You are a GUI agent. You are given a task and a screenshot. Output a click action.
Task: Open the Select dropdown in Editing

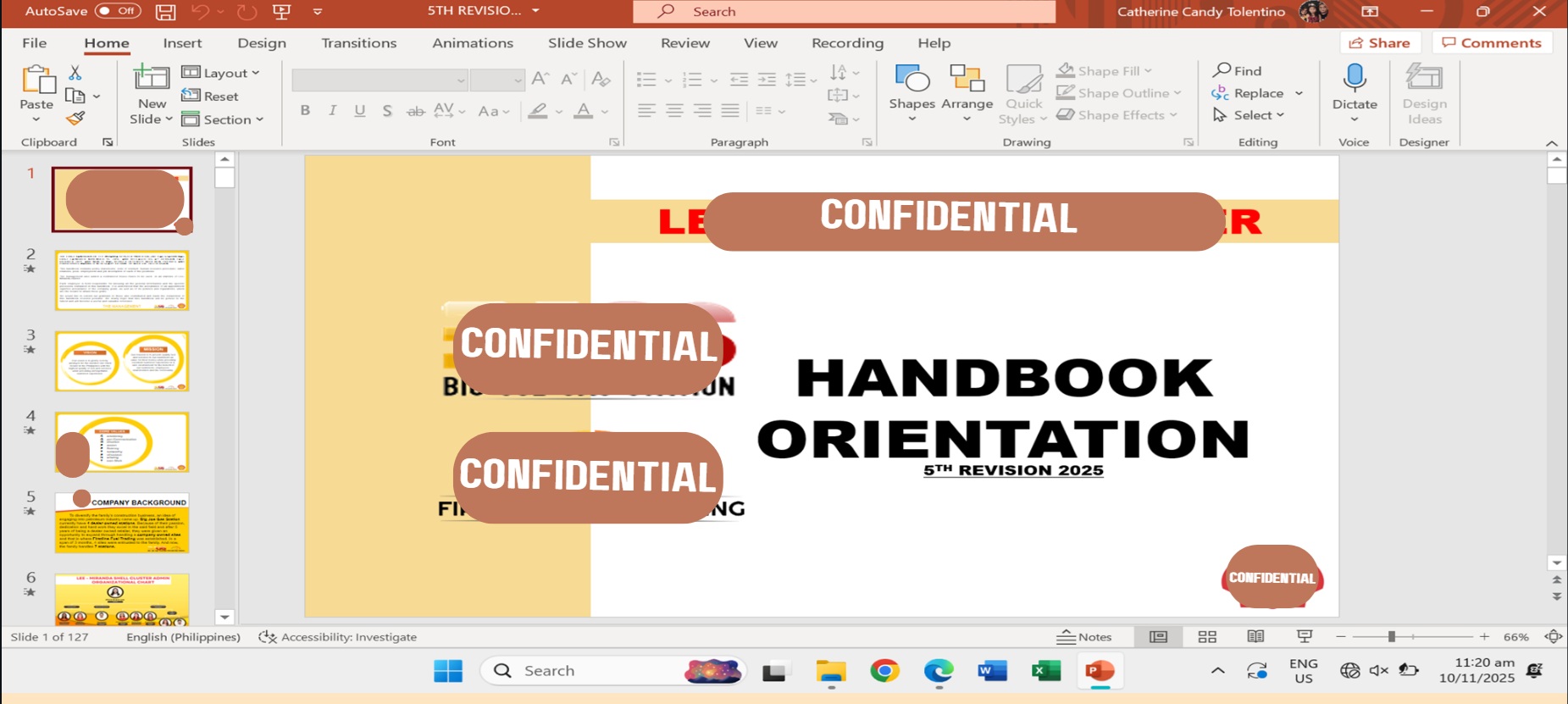[x=1250, y=115]
